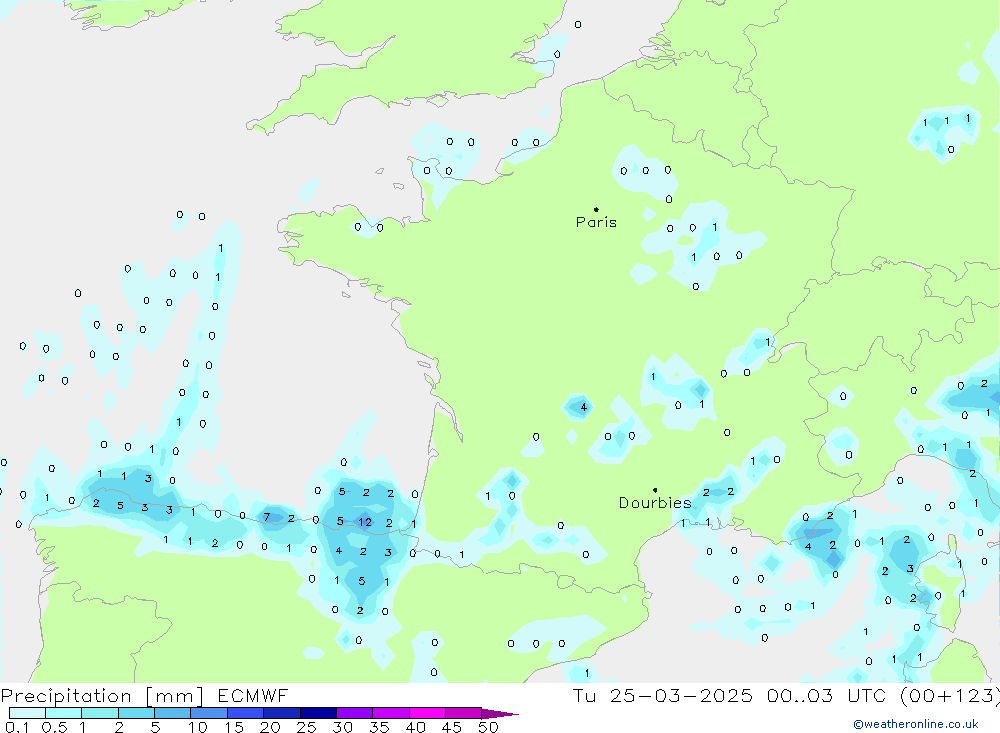Pick the 40–45 mm legend color swatch

[x=427, y=713]
